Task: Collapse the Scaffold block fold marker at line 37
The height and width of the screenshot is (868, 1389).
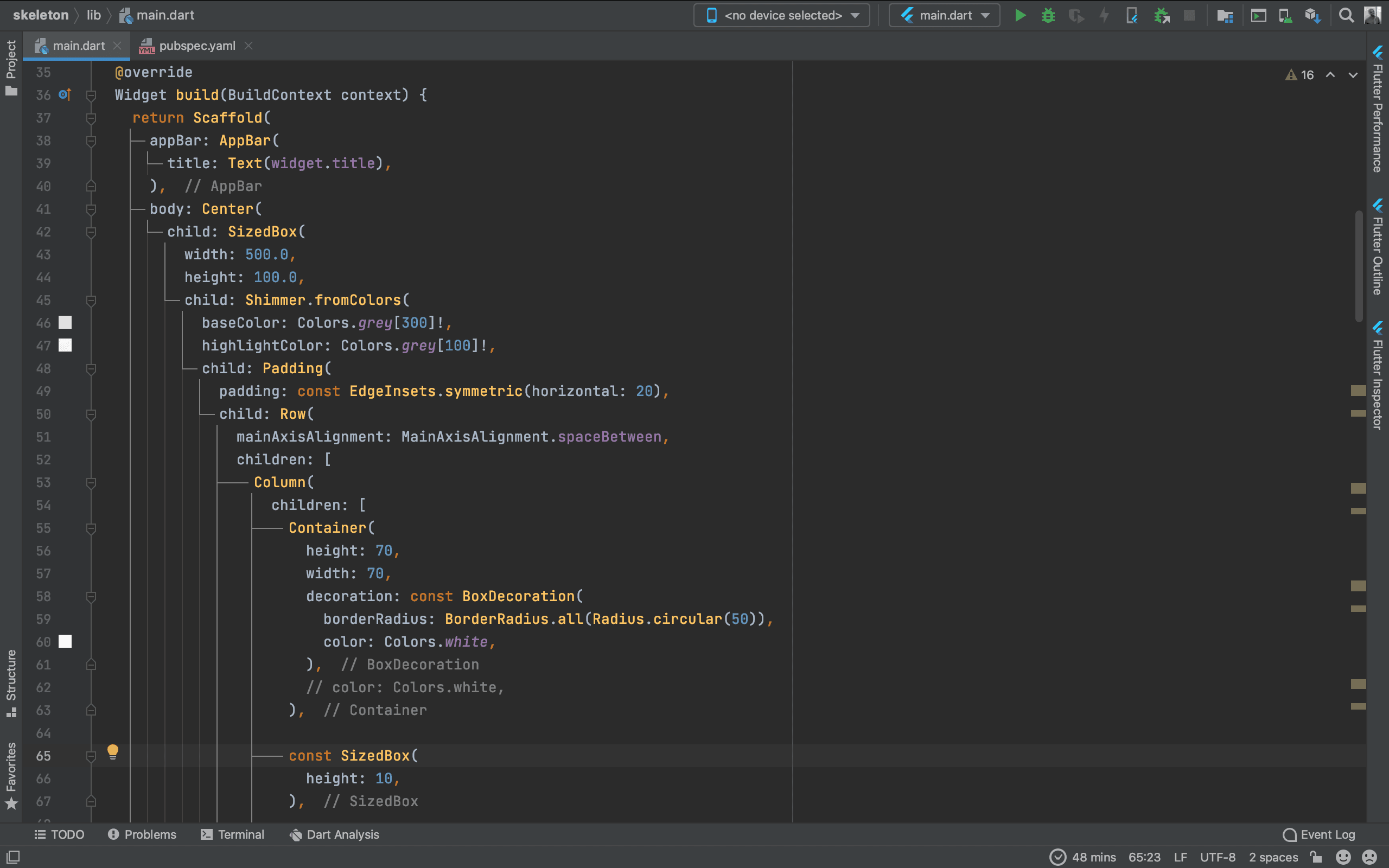Action: click(91, 118)
